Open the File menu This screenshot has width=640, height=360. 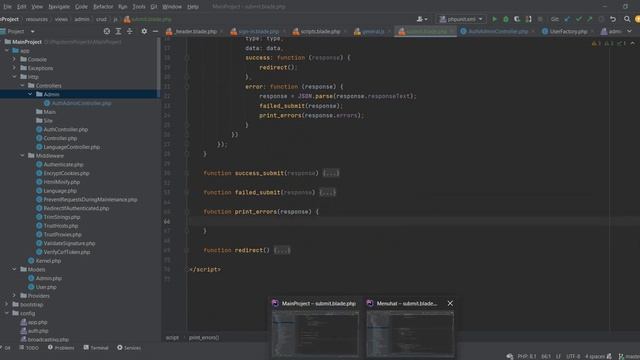(x=7, y=7)
